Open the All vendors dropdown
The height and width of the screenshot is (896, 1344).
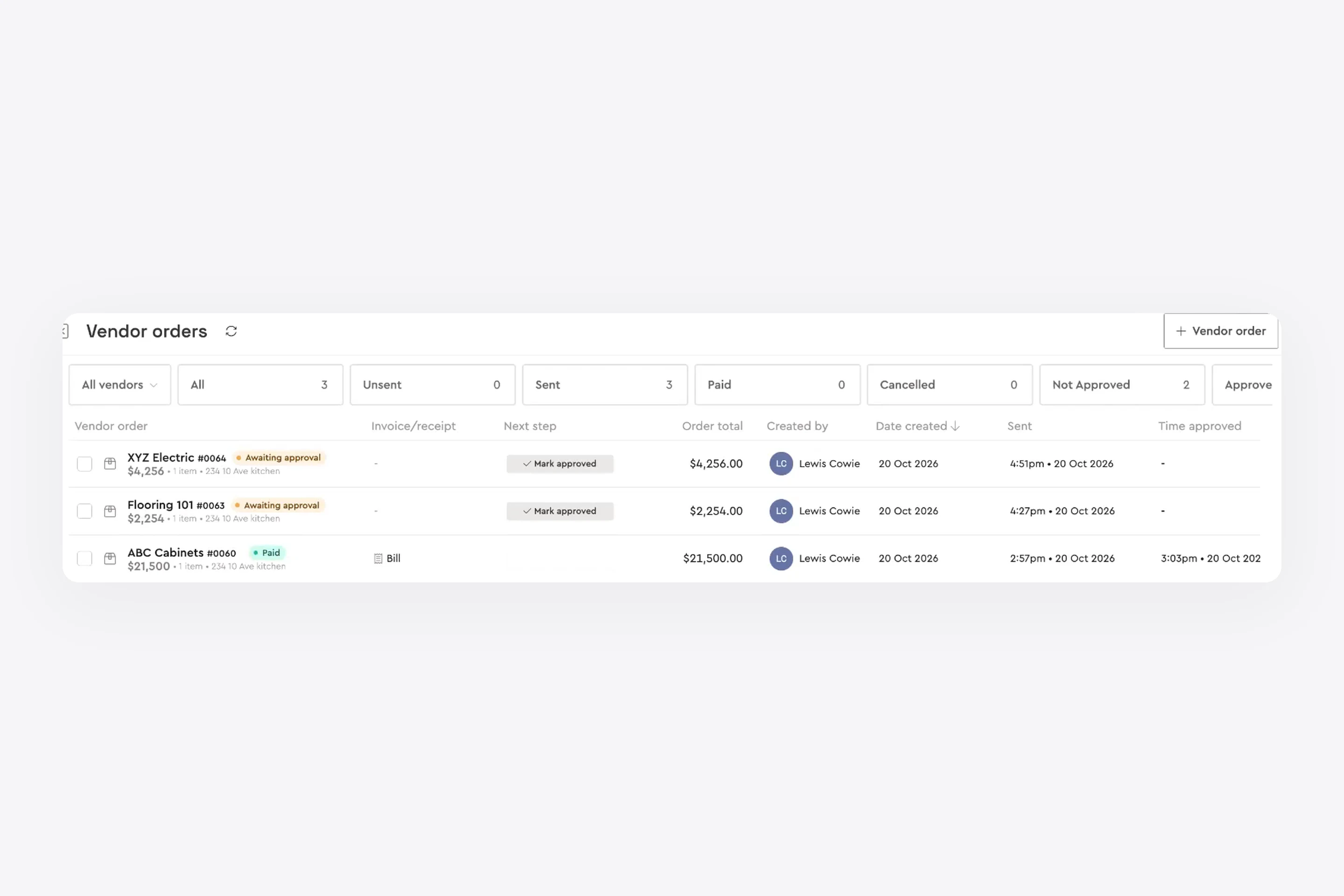click(119, 385)
